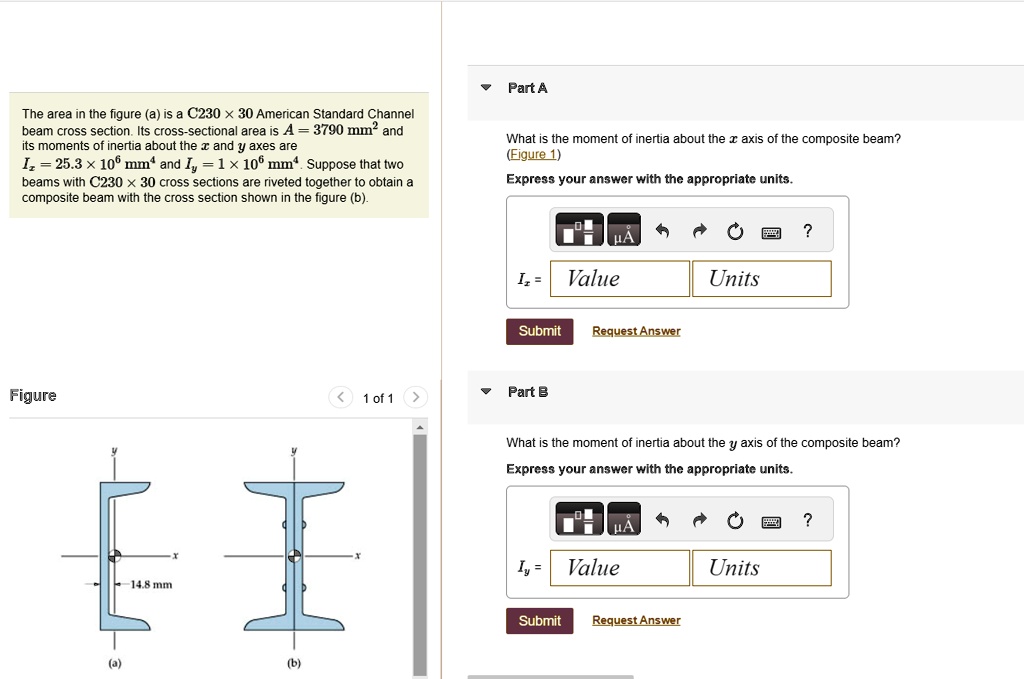Click the help question mark in Part A
The width and height of the screenshot is (1024, 679).
coord(807,230)
